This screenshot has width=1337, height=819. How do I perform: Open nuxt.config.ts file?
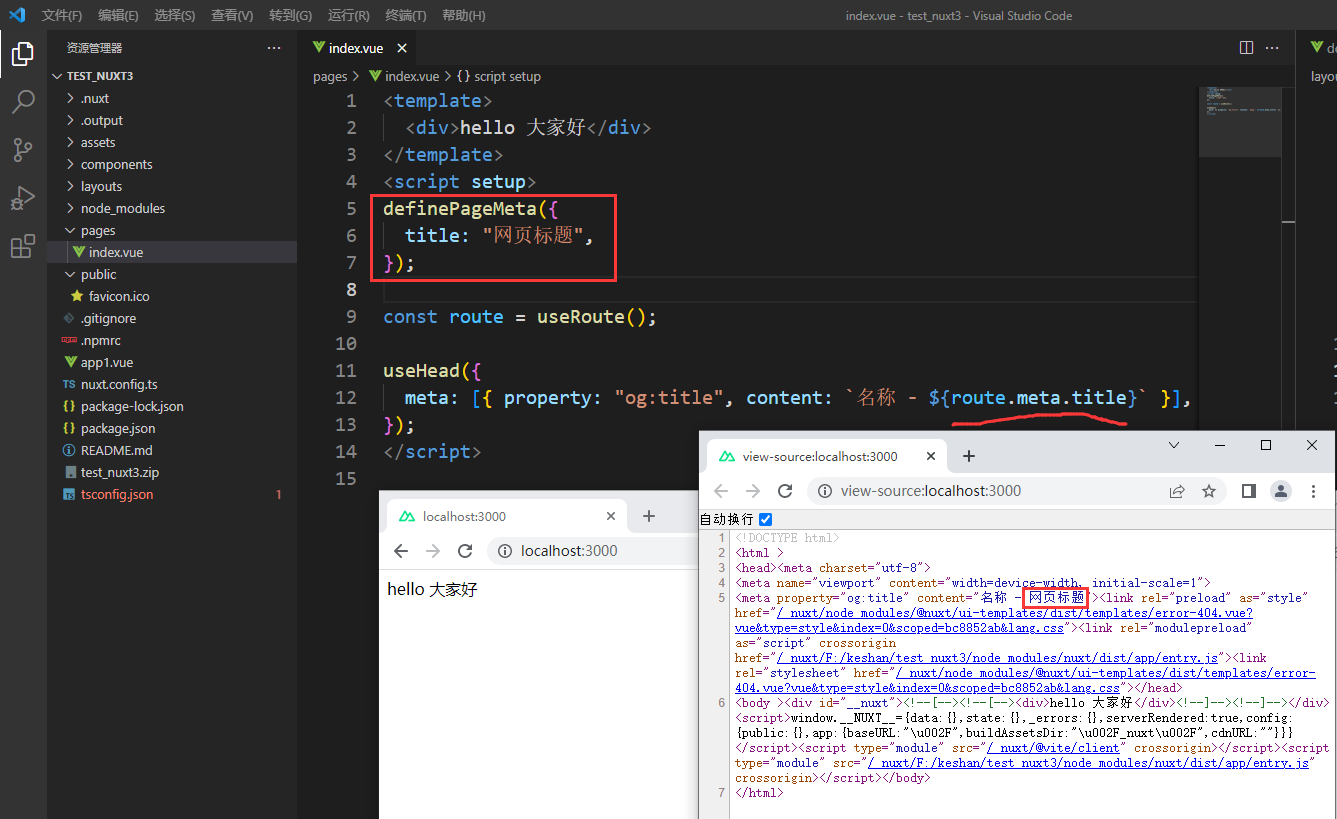119,384
